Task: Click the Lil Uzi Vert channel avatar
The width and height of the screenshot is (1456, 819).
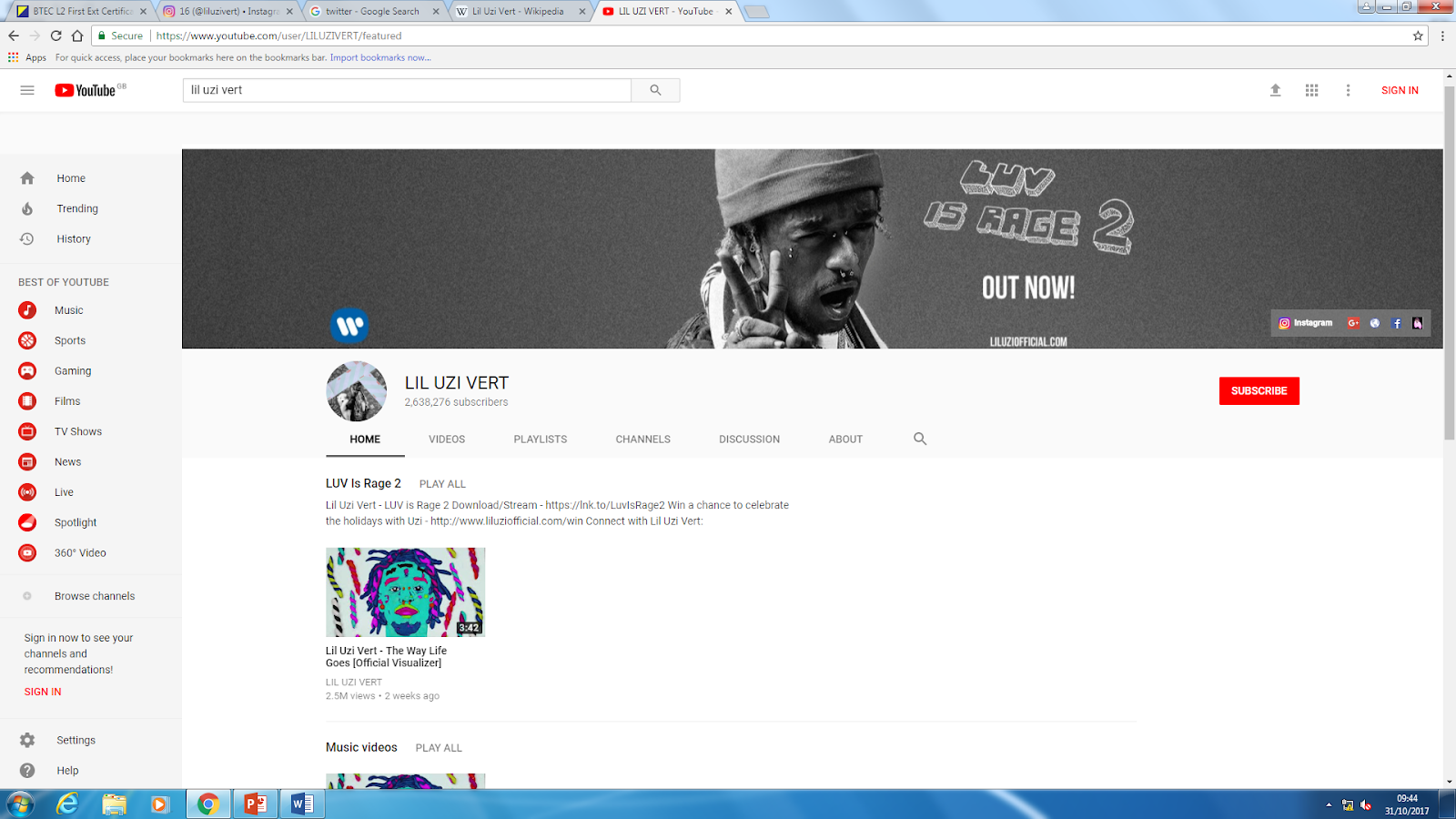Action: pos(357,391)
